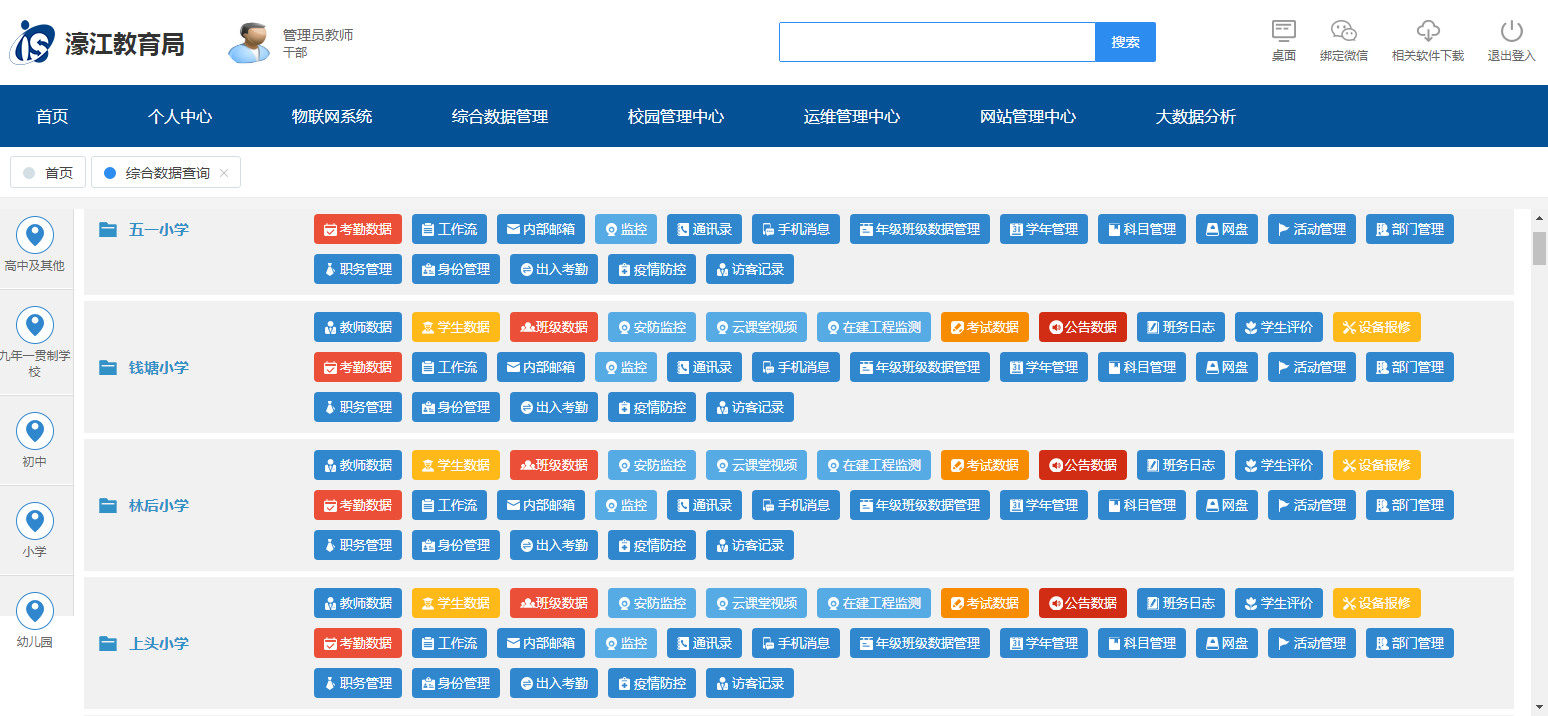Switch to the 综合数据查询 tab

(x=166, y=172)
